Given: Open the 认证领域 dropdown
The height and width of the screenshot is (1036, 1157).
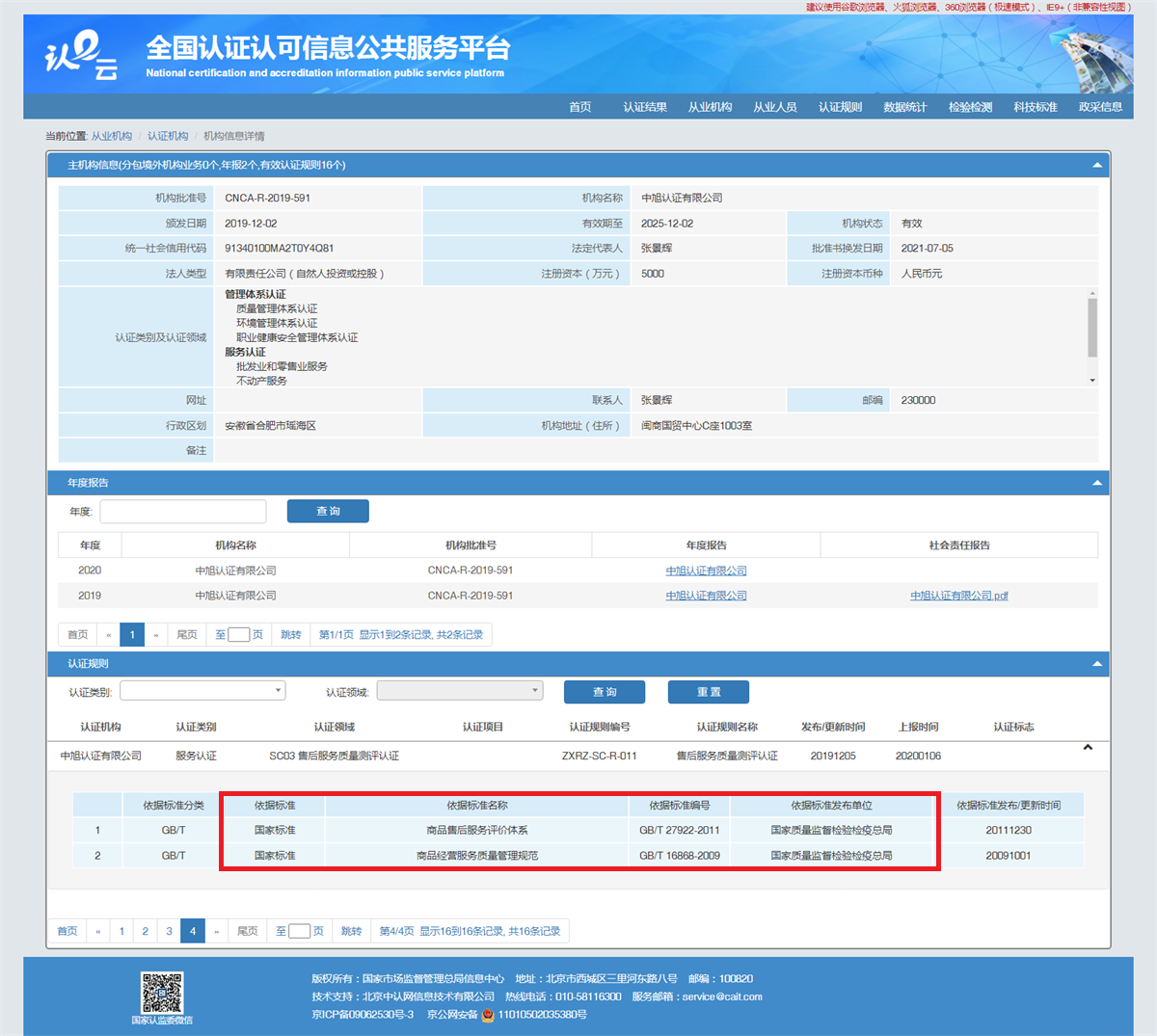Looking at the screenshot, I should pyautogui.click(x=460, y=691).
